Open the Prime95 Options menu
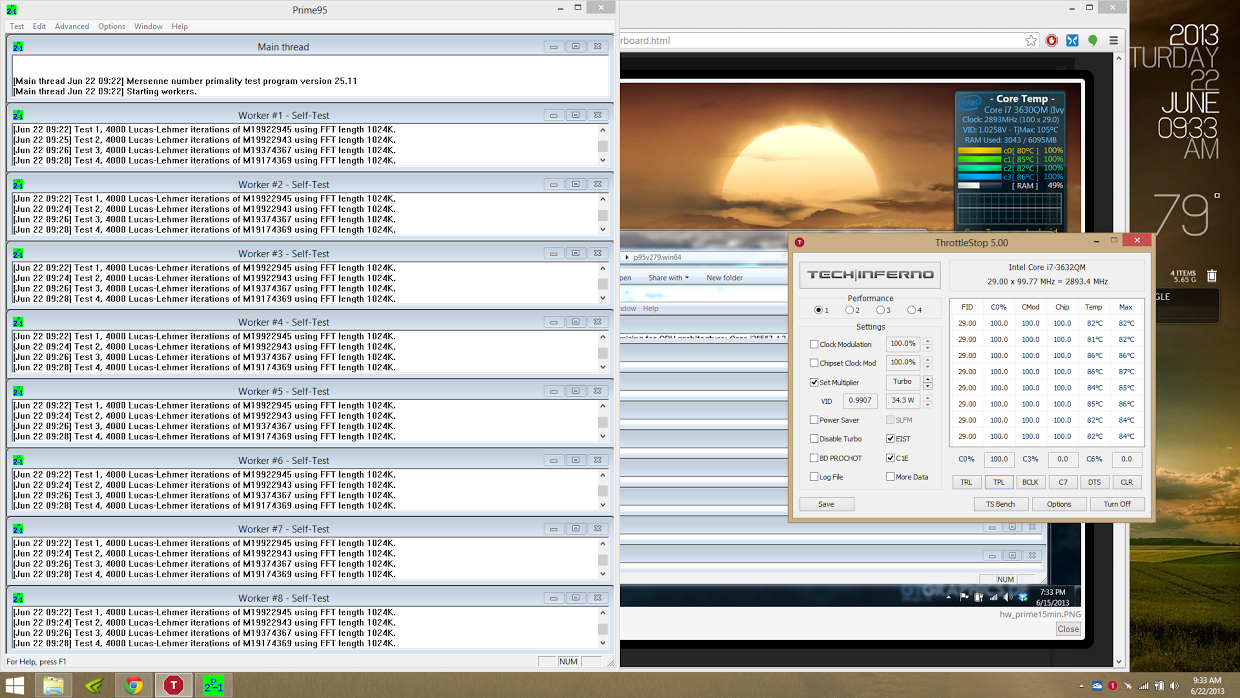 112,26
